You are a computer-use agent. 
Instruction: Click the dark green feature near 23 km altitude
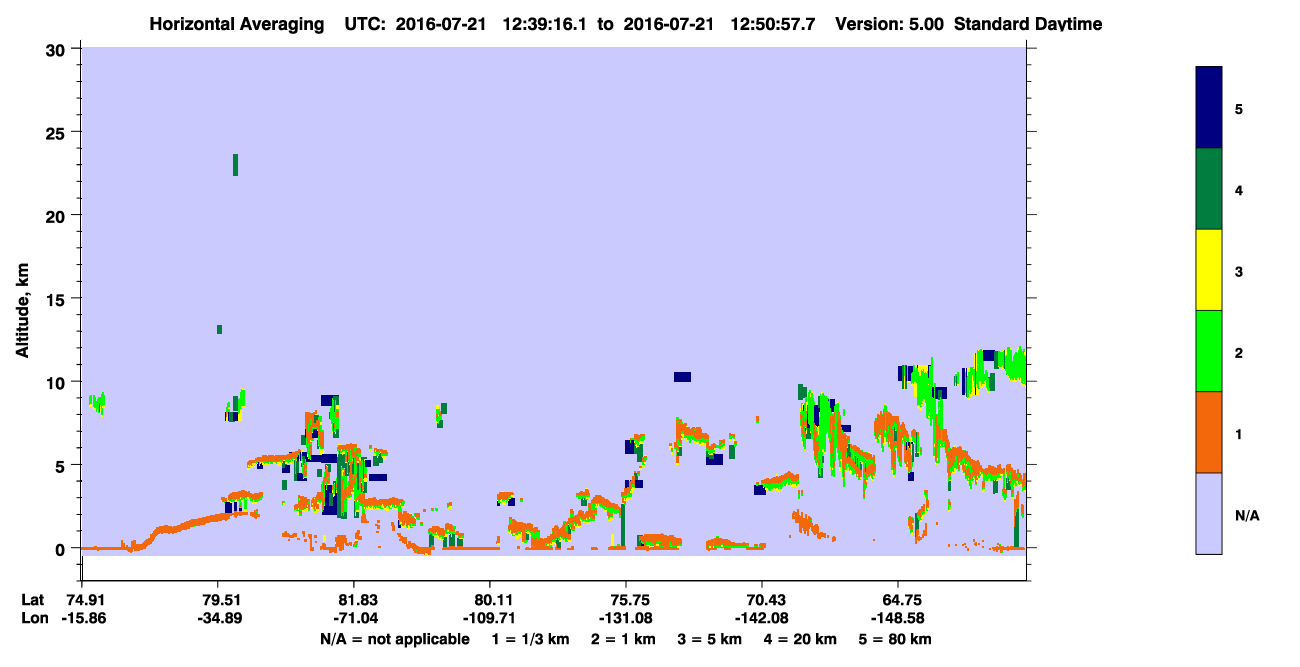click(235, 165)
